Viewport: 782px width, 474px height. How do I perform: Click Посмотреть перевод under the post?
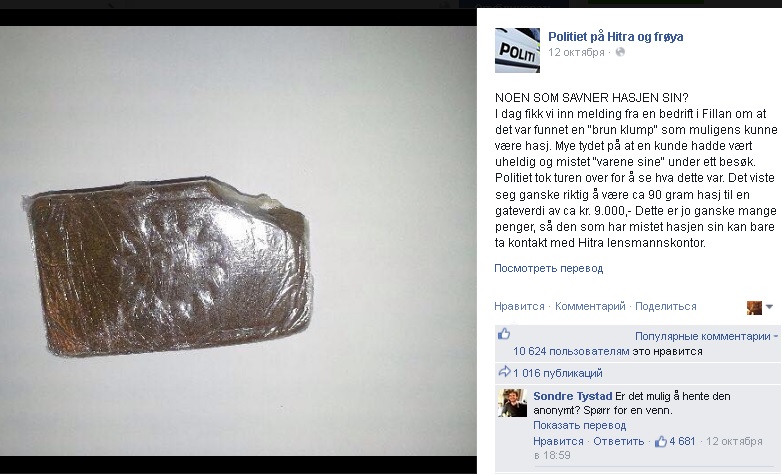click(x=549, y=268)
